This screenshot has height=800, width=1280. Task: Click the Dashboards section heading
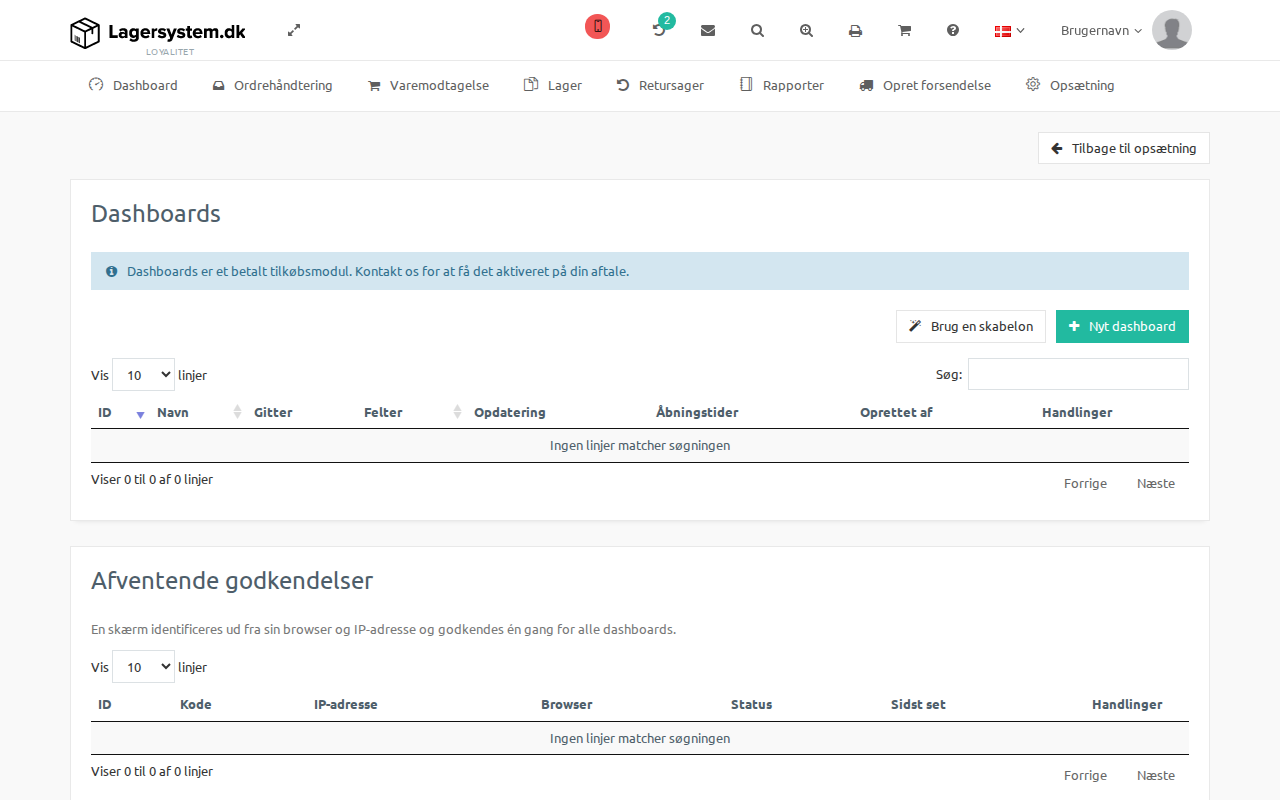pyautogui.click(x=156, y=214)
